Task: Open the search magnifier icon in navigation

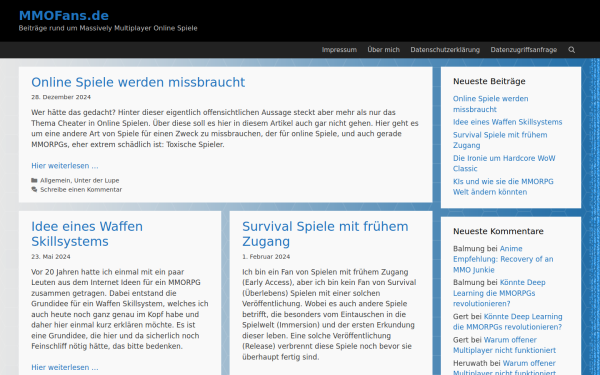Action: 571,50
